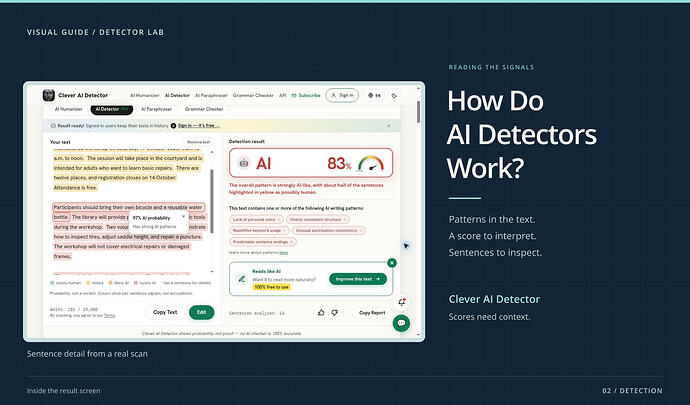The height and width of the screenshot is (405, 690).
Task: Open AI Humanizer in the top navigation
Action: [145, 96]
